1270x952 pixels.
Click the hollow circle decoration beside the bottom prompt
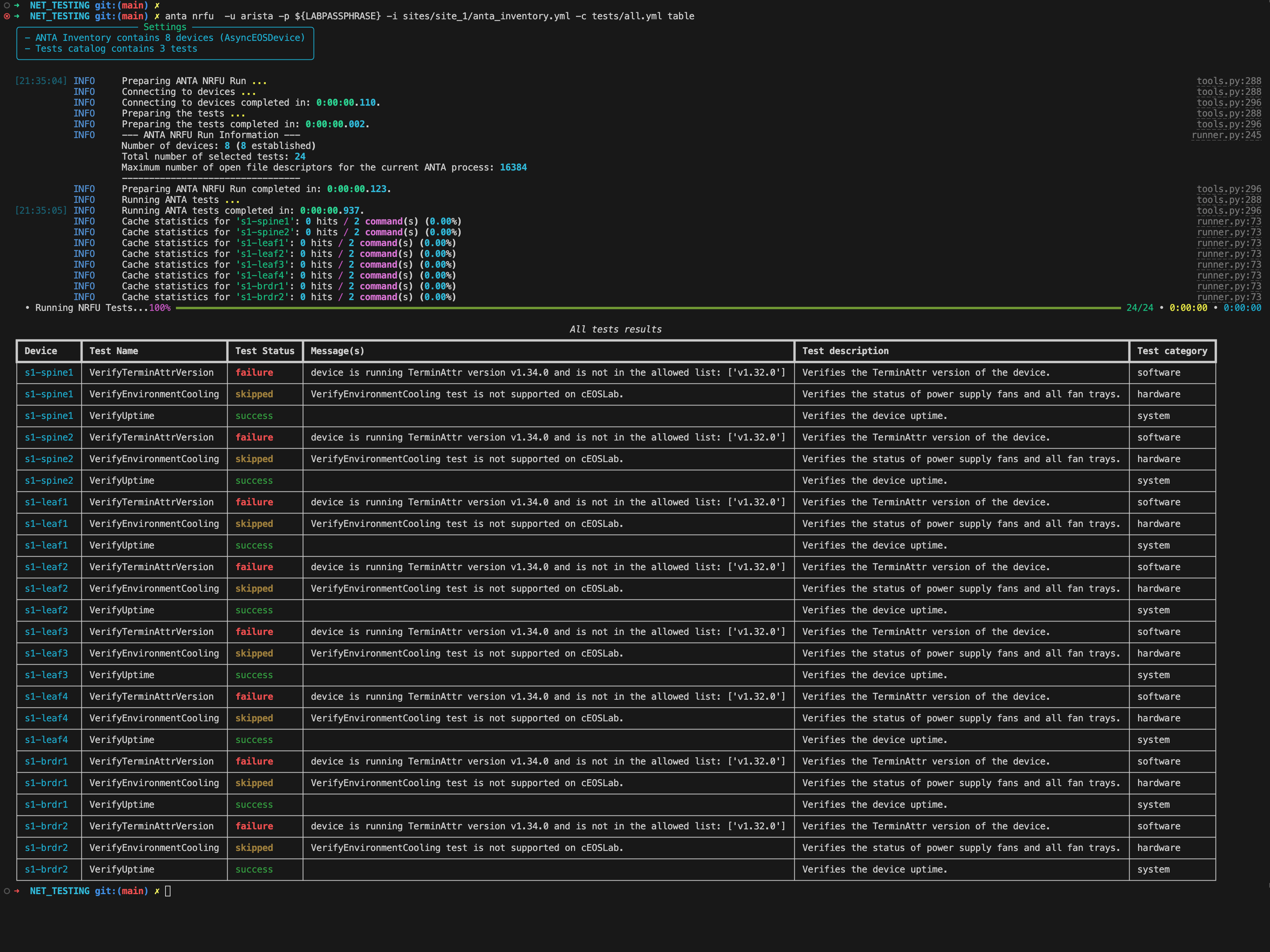(x=6, y=891)
